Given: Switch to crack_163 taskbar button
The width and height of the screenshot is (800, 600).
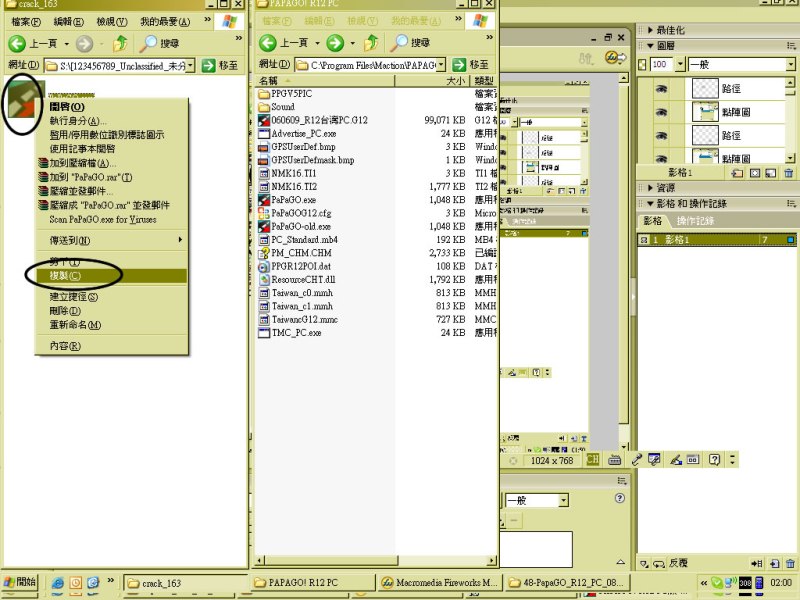Looking at the screenshot, I should pos(185,583).
